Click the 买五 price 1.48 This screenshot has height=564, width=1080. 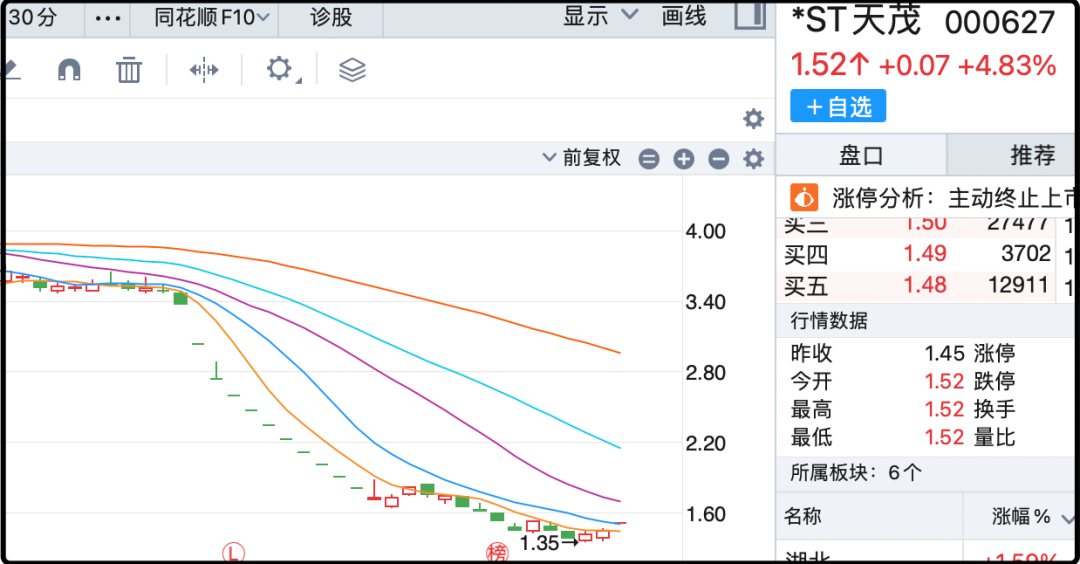click(925, 285)
